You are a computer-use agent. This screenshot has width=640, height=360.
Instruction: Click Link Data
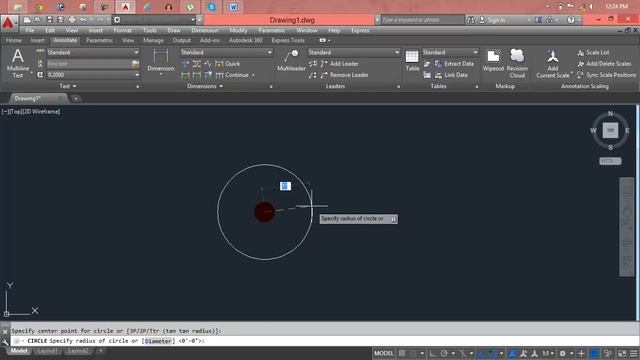(451, 75)
